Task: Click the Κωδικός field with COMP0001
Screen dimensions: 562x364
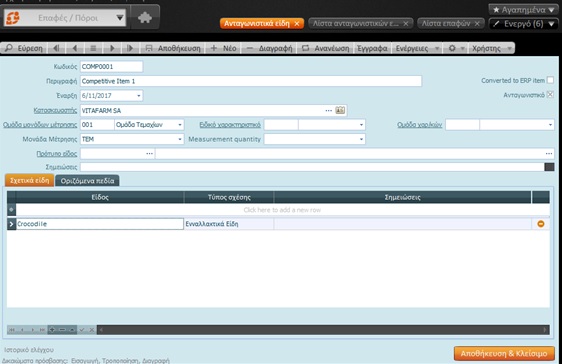Action: click(111, 67)
